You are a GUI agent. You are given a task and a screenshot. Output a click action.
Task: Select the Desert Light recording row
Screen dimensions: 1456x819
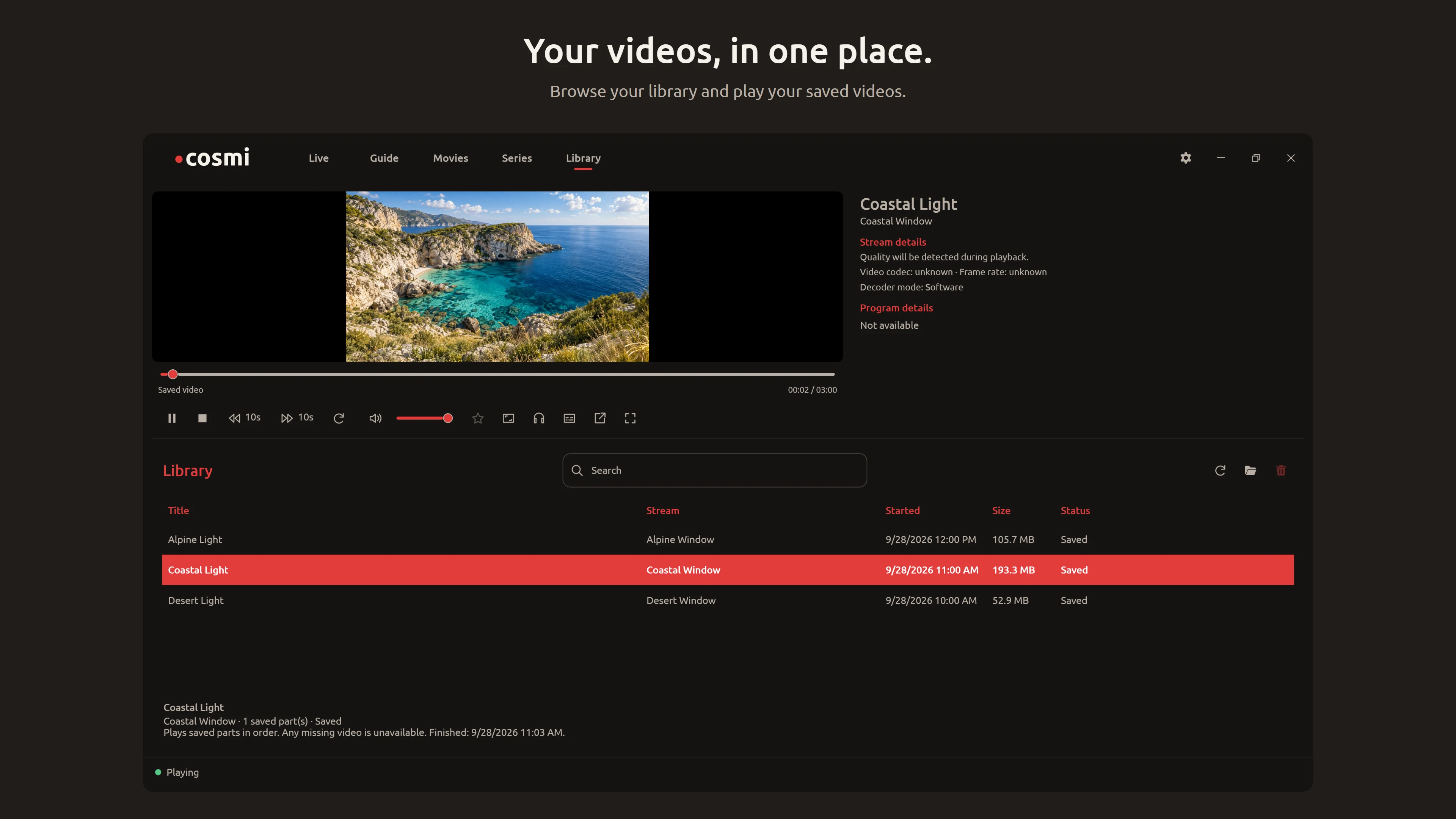(x=728, y=600)
